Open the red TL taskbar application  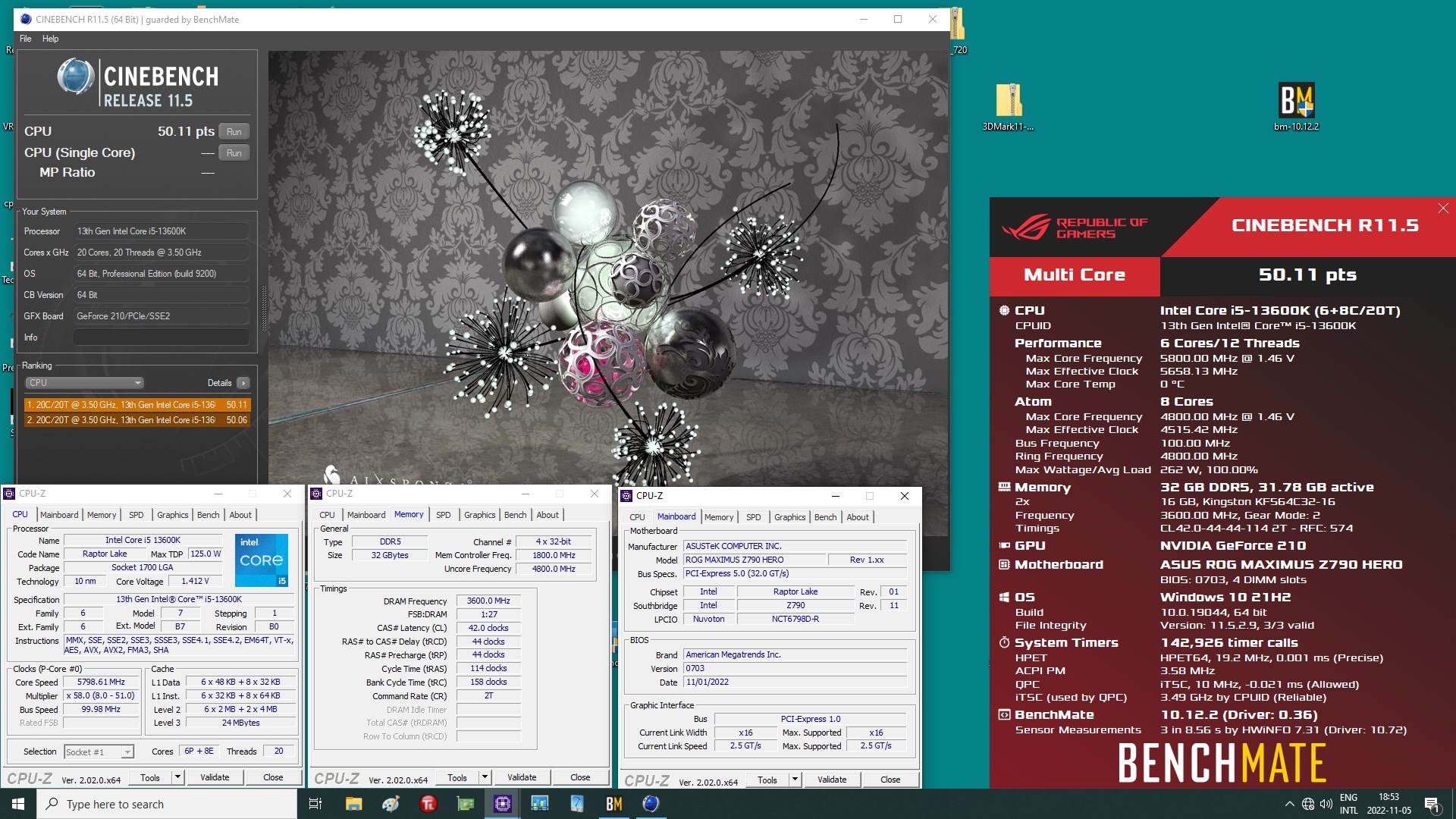428,804
